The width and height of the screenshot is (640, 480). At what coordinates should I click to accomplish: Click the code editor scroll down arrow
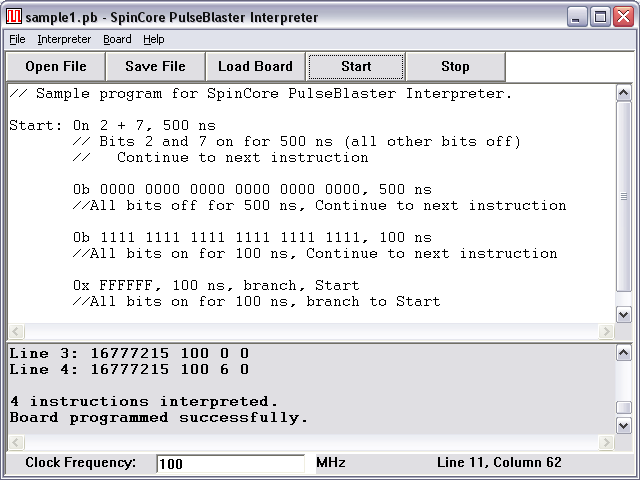point(623,315)
